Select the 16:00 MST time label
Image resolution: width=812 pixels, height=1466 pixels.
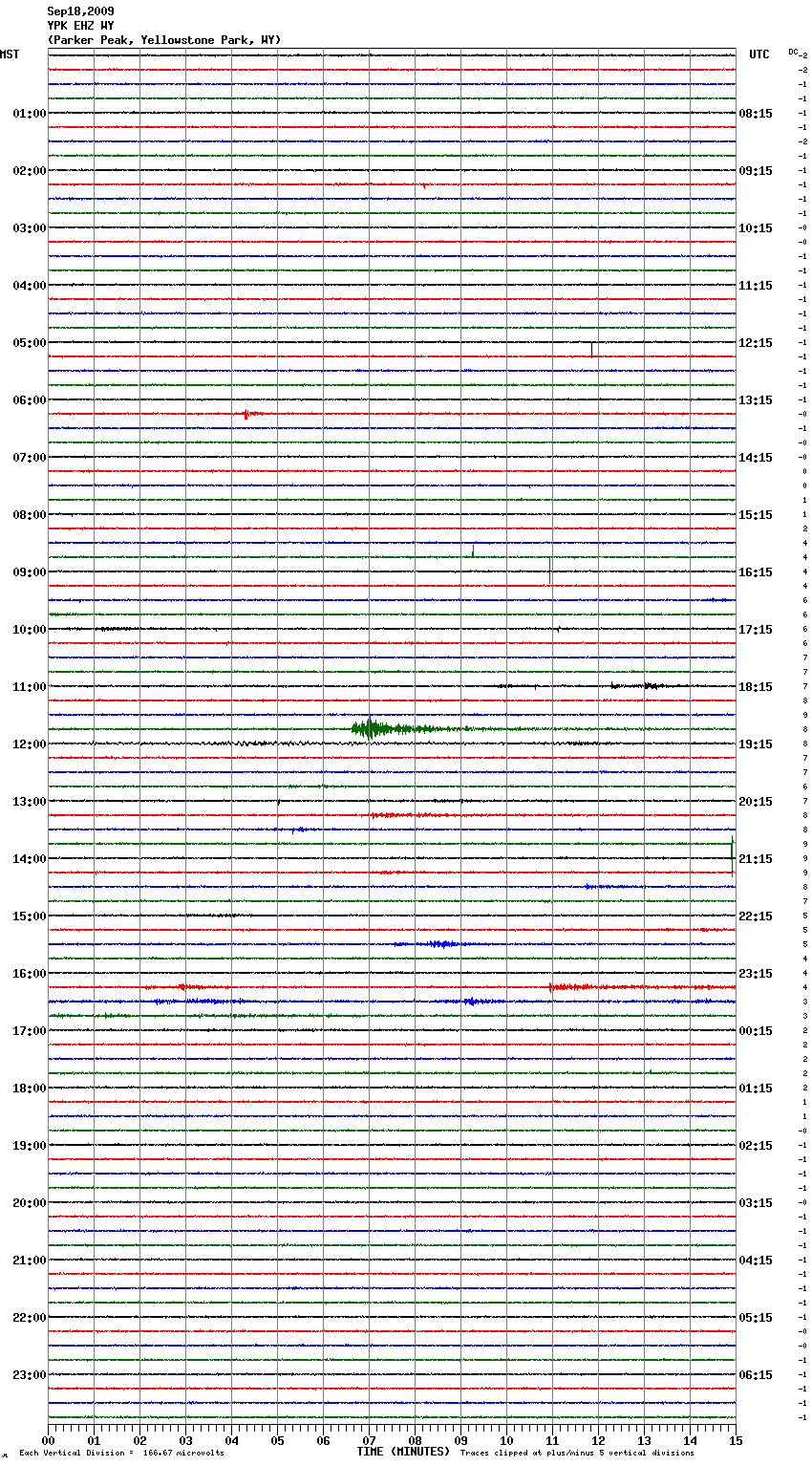point(30,974)
